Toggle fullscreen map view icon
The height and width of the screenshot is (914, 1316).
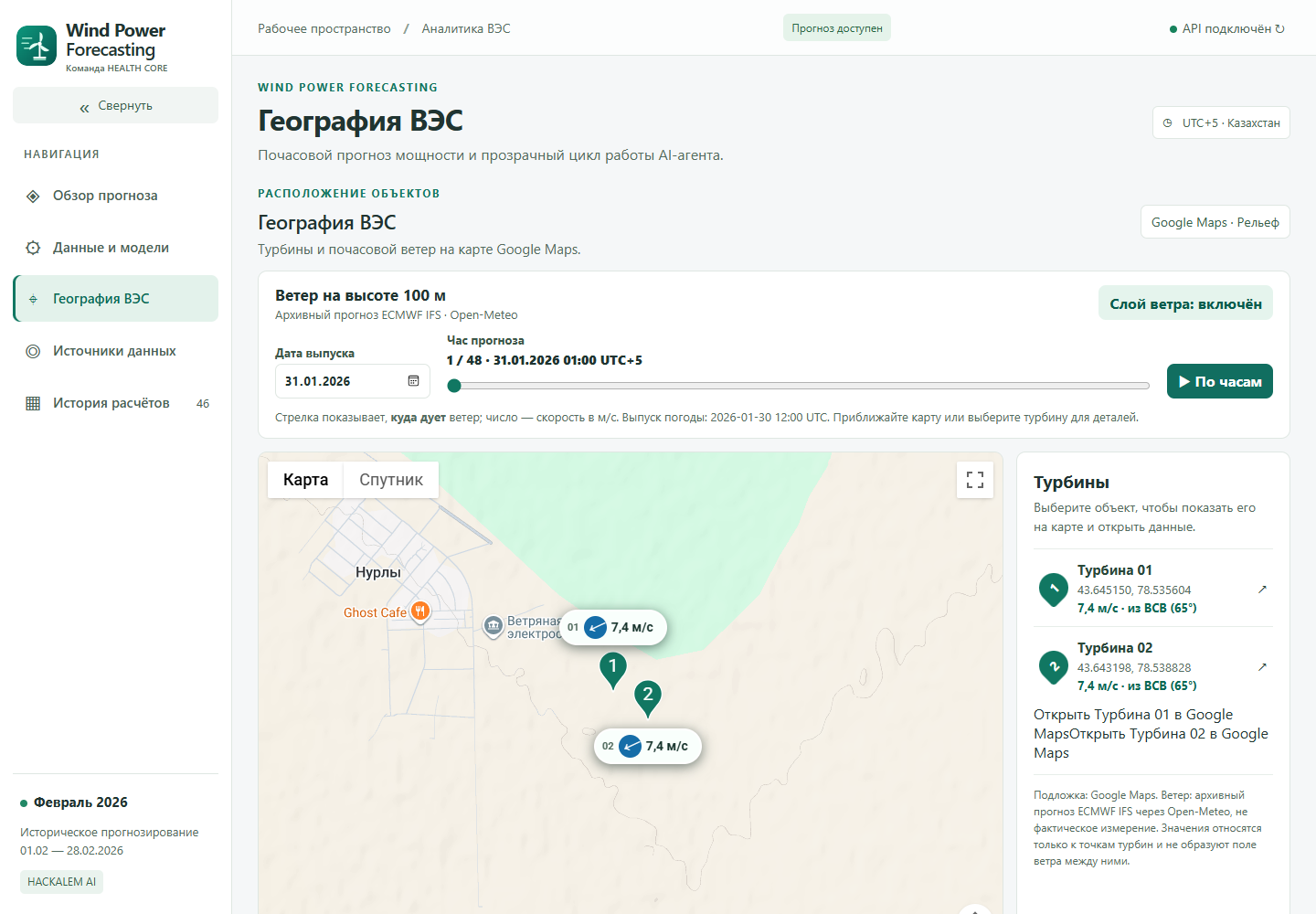click(975, 480)
